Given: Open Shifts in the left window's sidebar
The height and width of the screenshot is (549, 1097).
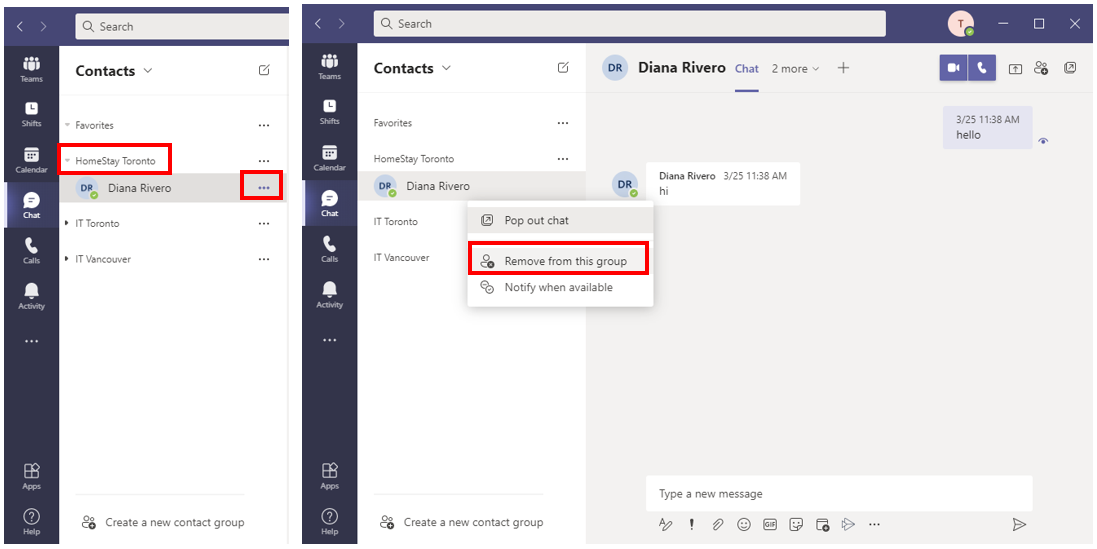Looking at the screenshot, I should point(31,114).
